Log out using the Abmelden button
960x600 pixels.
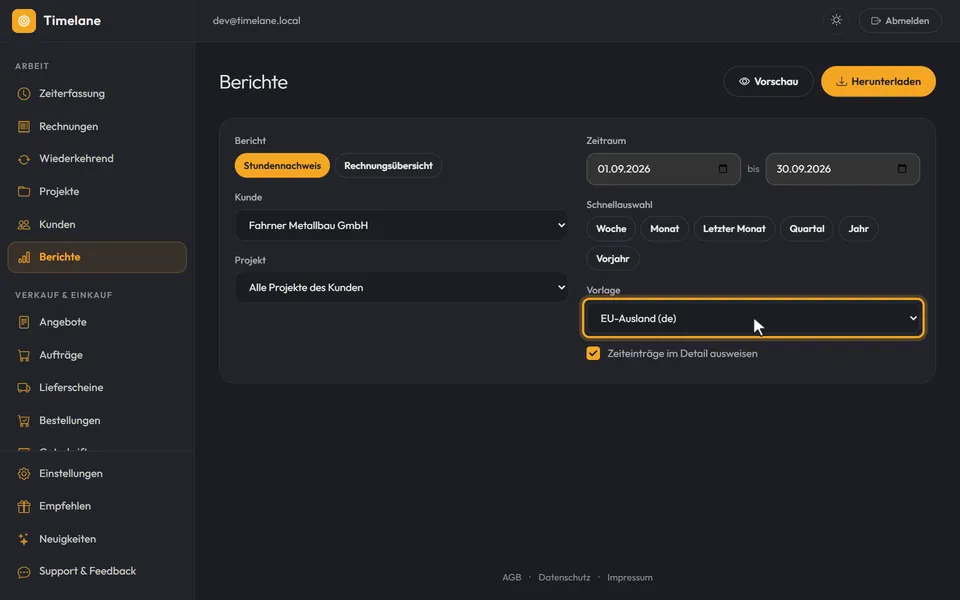[900, 21]
